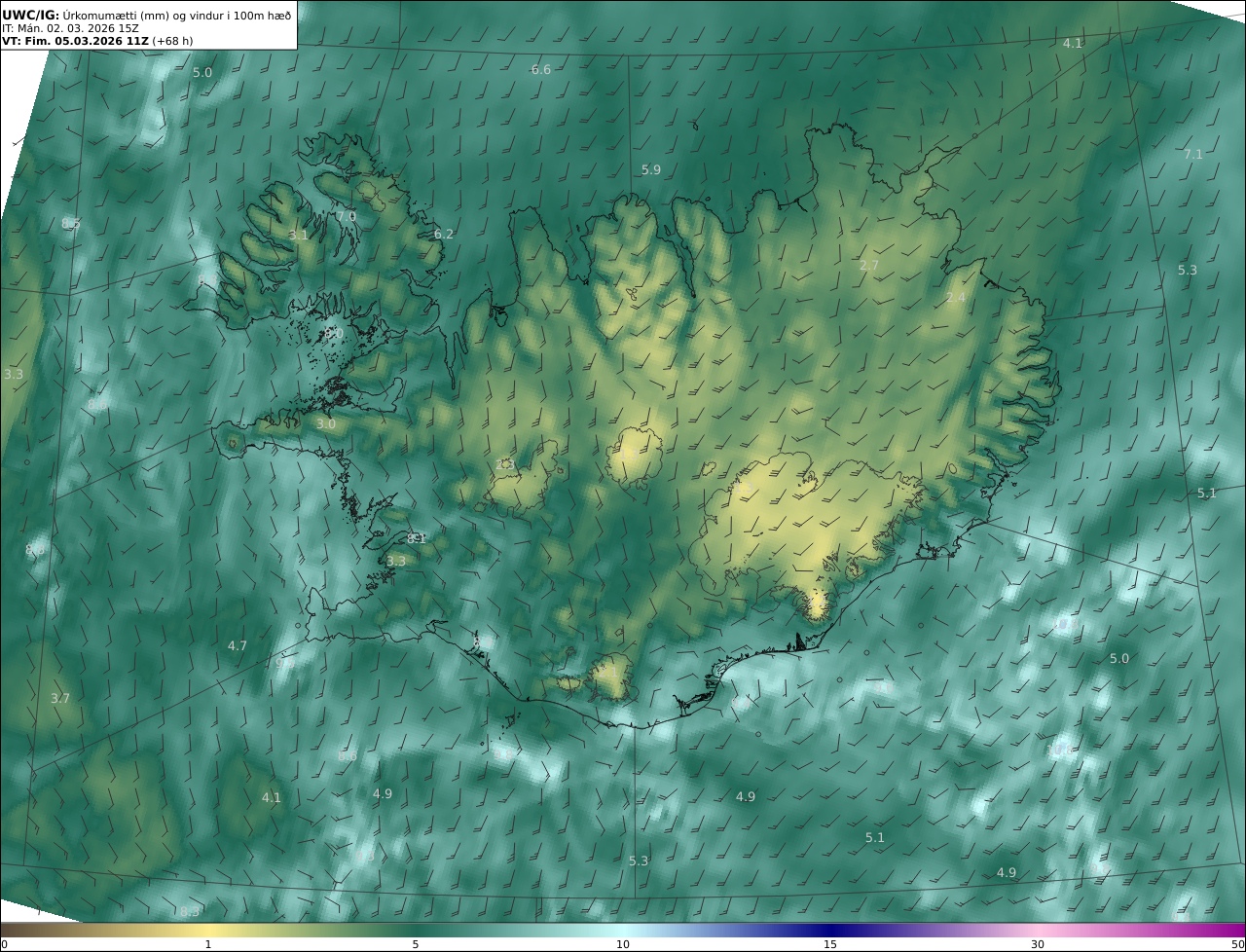
Task: Click the 6.6 value label on map
Action: point(541,70)
